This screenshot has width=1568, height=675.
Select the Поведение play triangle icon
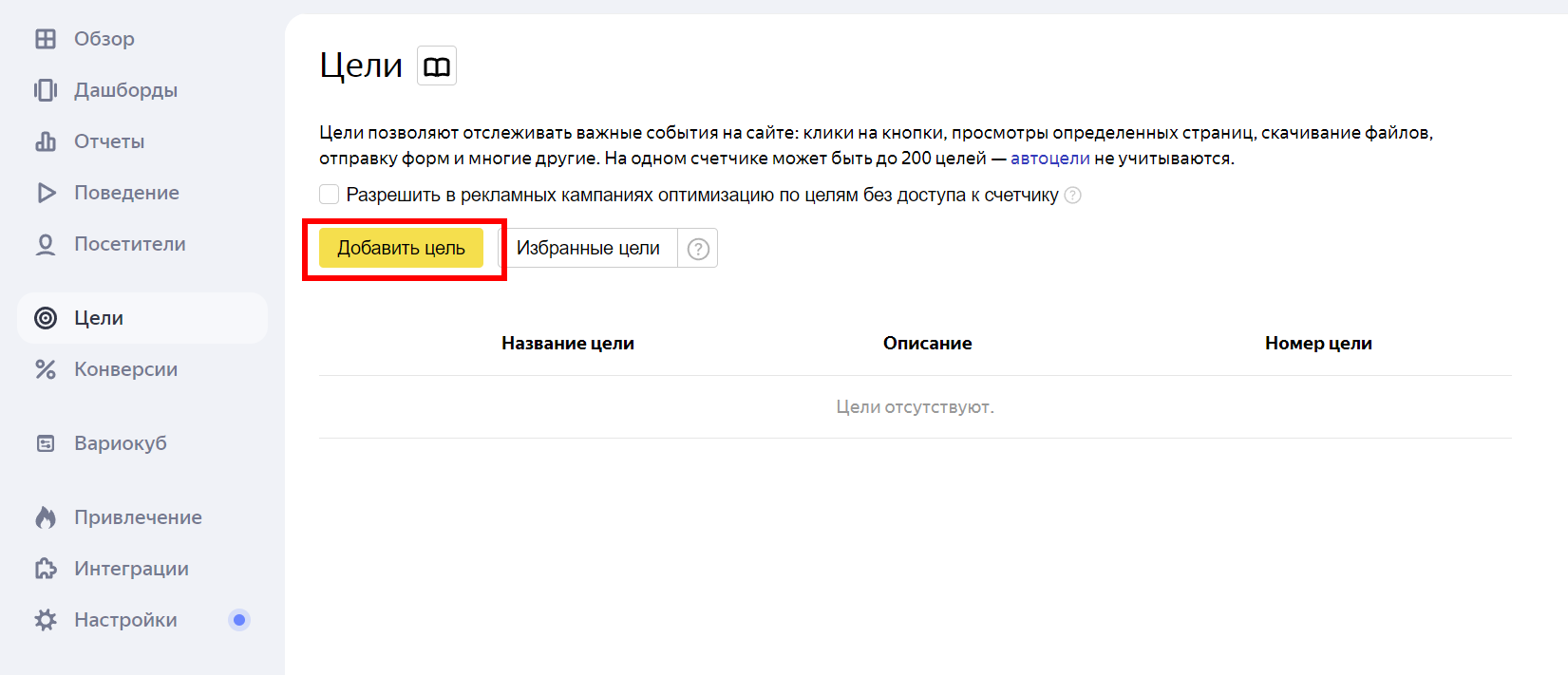point(46,193)
